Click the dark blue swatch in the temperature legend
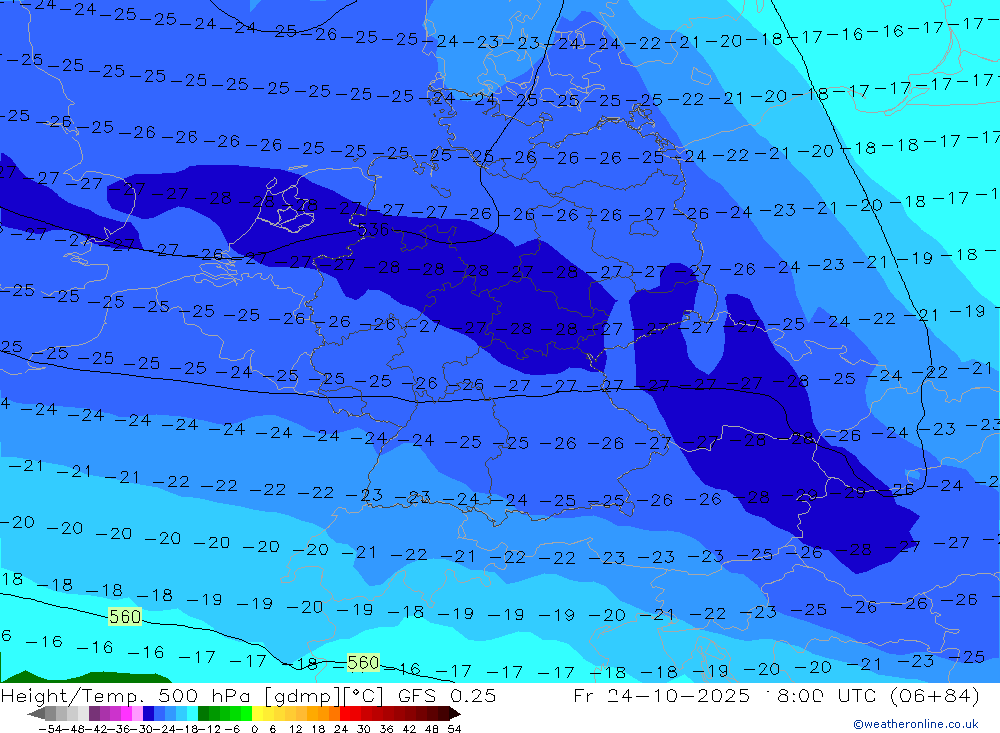The image size is (1000, 733). pos(148,713)
